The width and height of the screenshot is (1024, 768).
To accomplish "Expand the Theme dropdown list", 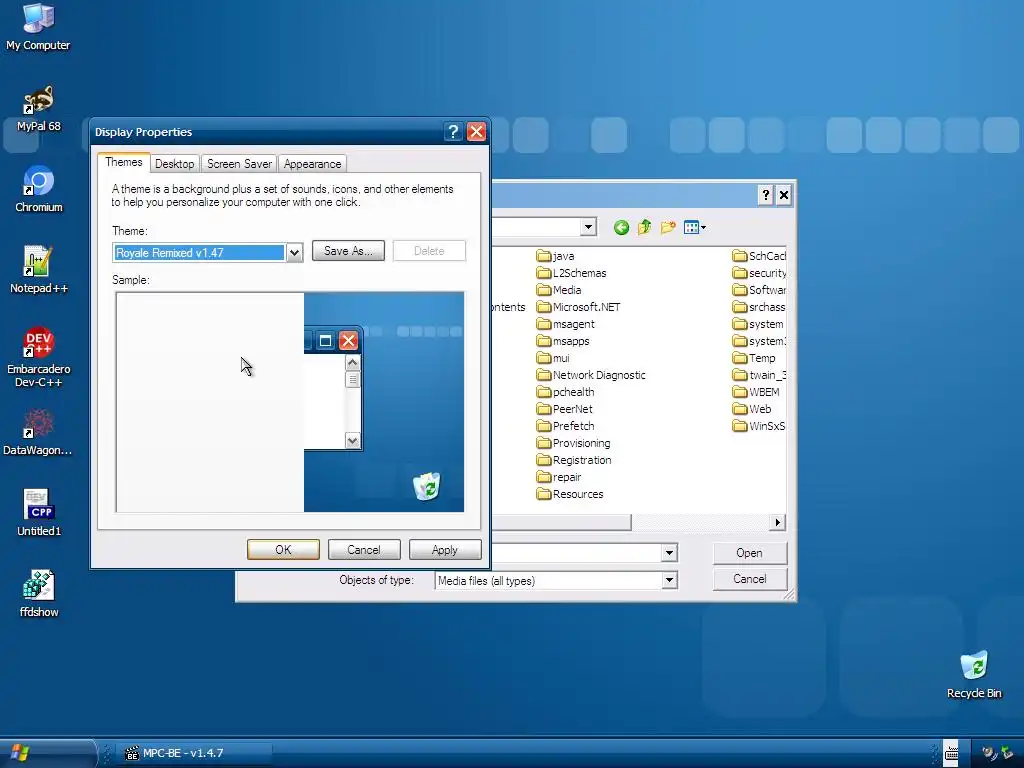I will coord(295,253).
